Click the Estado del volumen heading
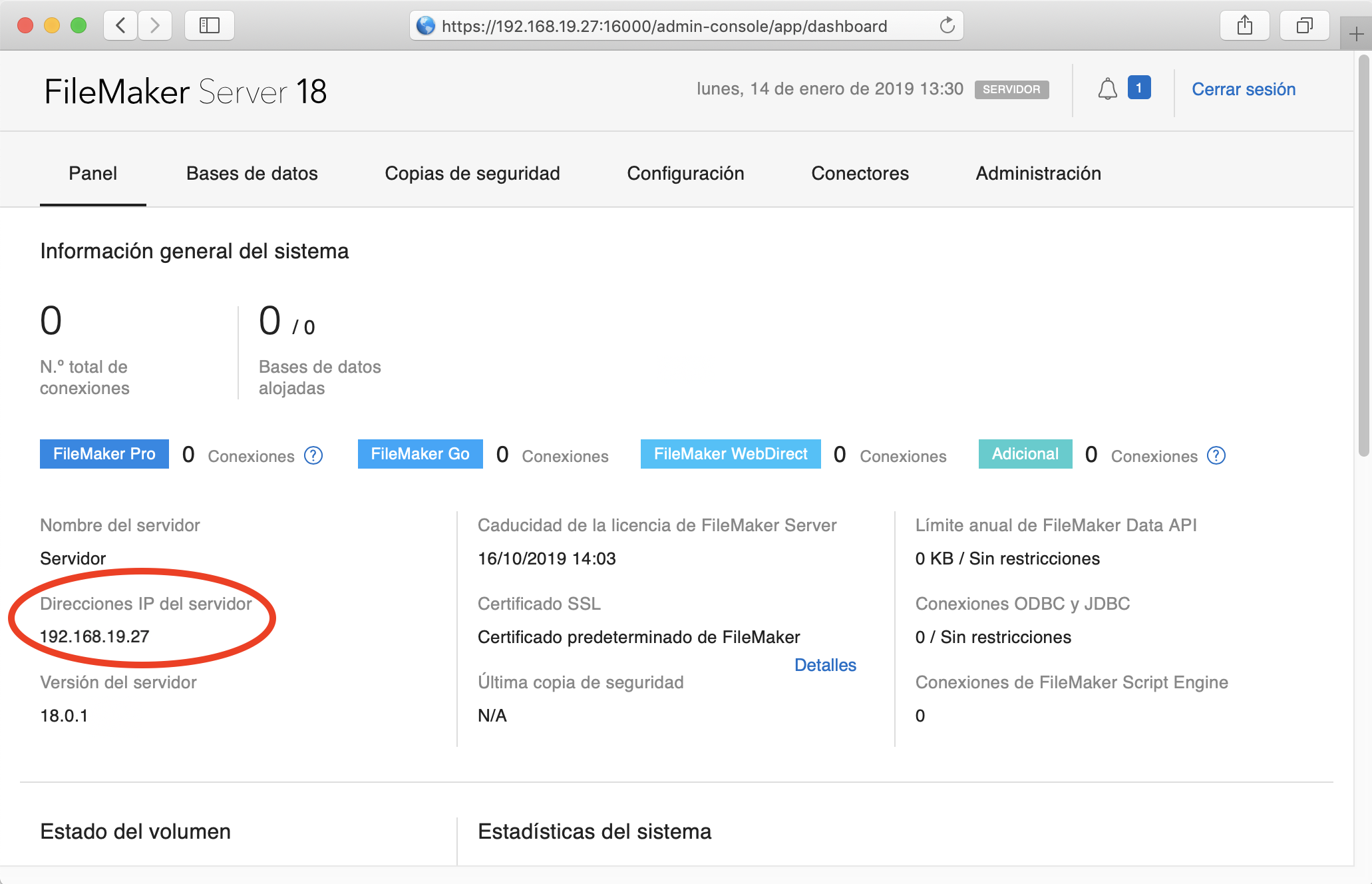The width and height of the screenshot is (1372, 884). [136, 831]
